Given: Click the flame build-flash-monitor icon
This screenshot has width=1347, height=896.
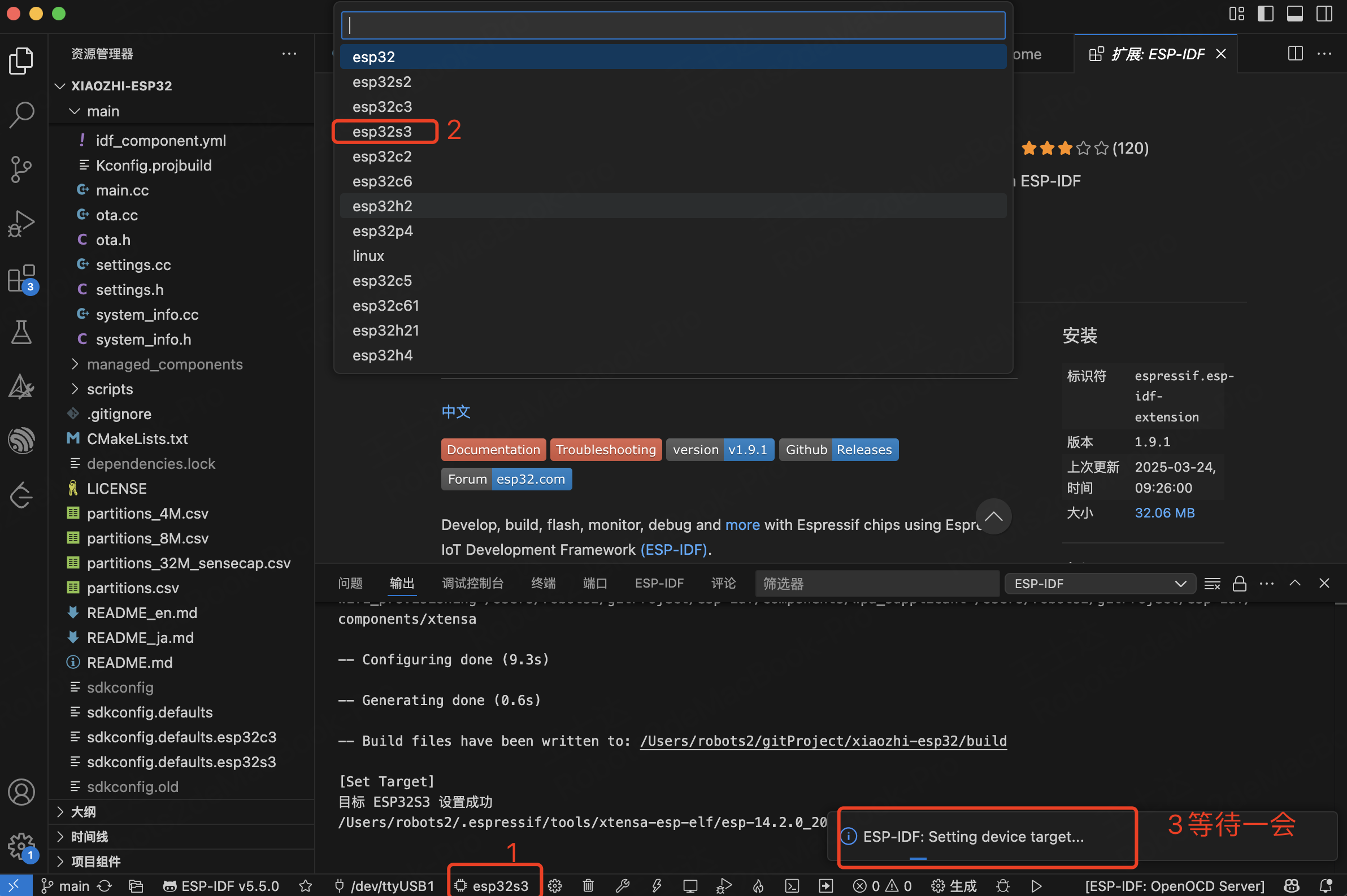Looking at the screenshot, I should click(758, 886).
